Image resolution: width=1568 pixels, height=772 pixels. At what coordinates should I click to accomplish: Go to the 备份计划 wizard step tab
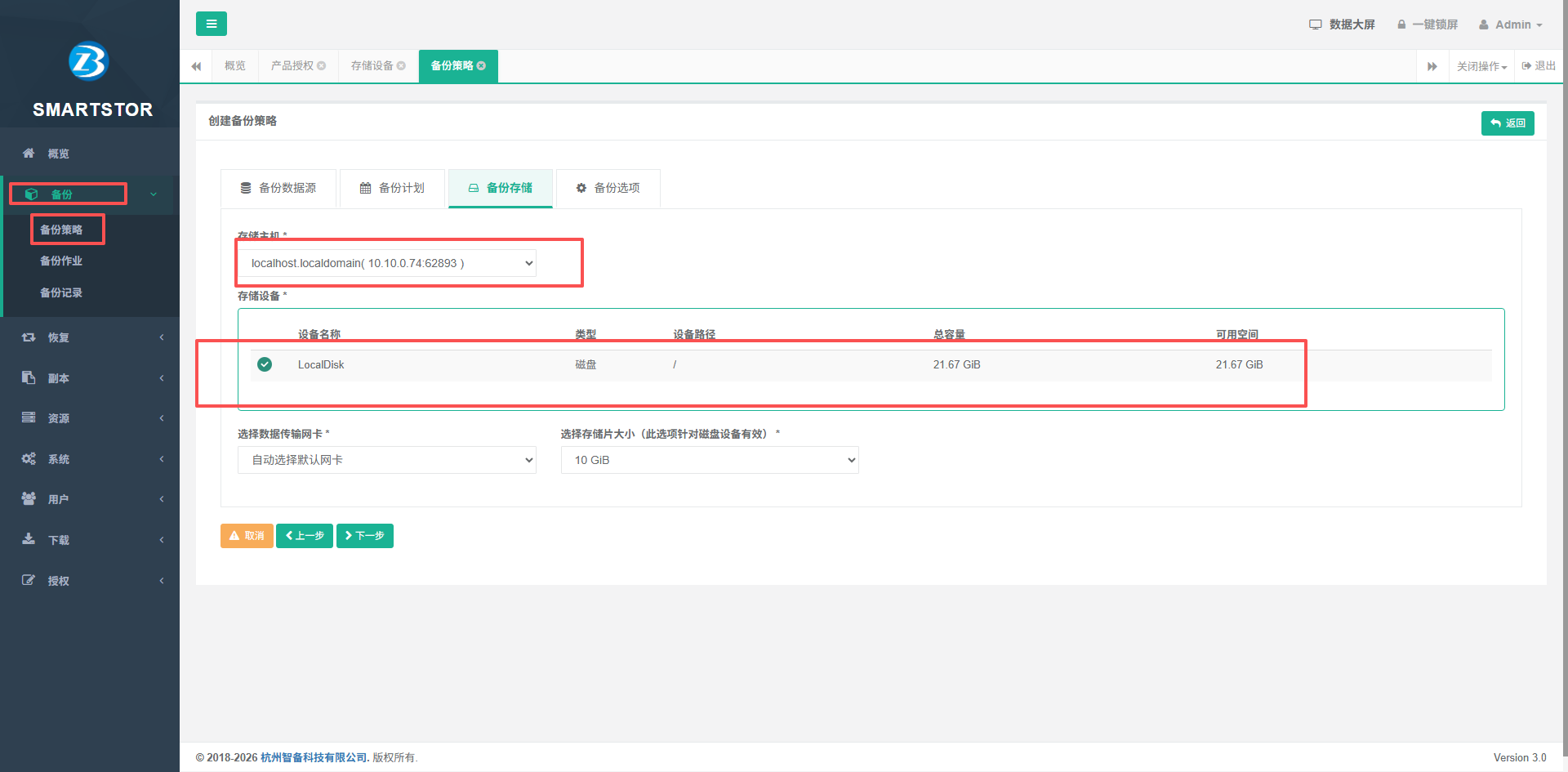click(392, 188)
